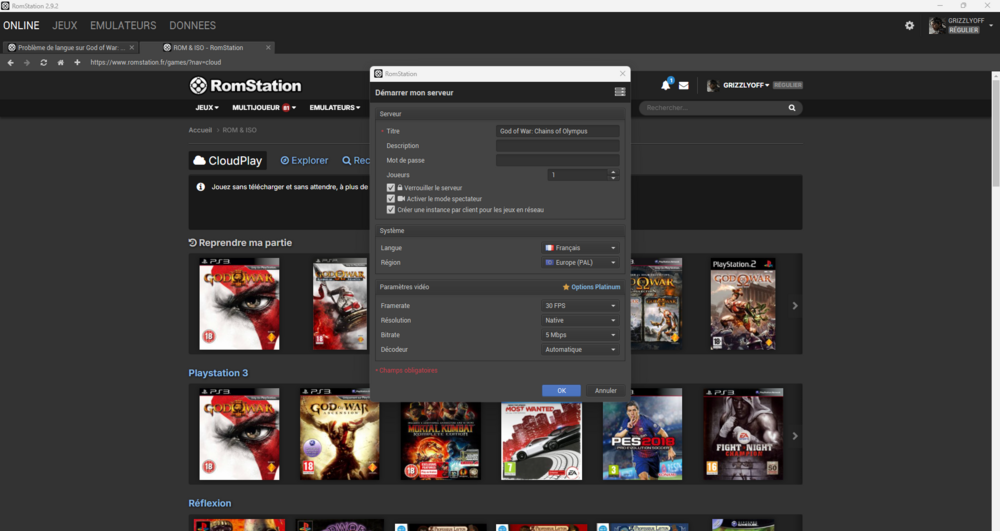Open the RomStation settings gear
The image size is (1000, 531).
(909, 26)
